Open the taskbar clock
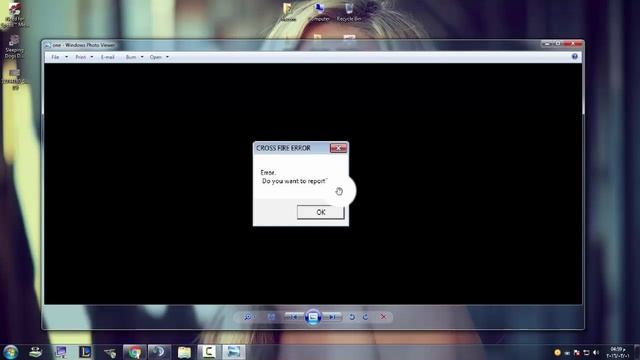The width and height of the screenshot is (640, 360). tap(618, 352)
